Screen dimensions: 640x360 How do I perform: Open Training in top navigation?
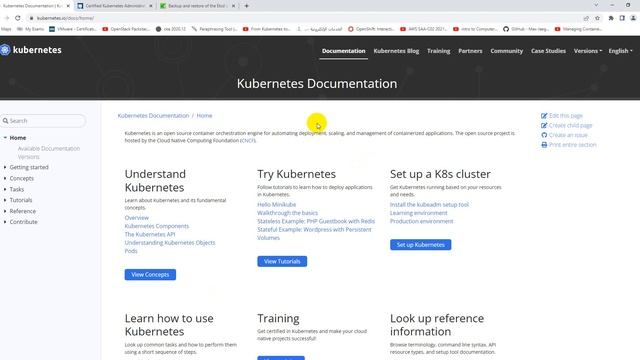[438, 51]
